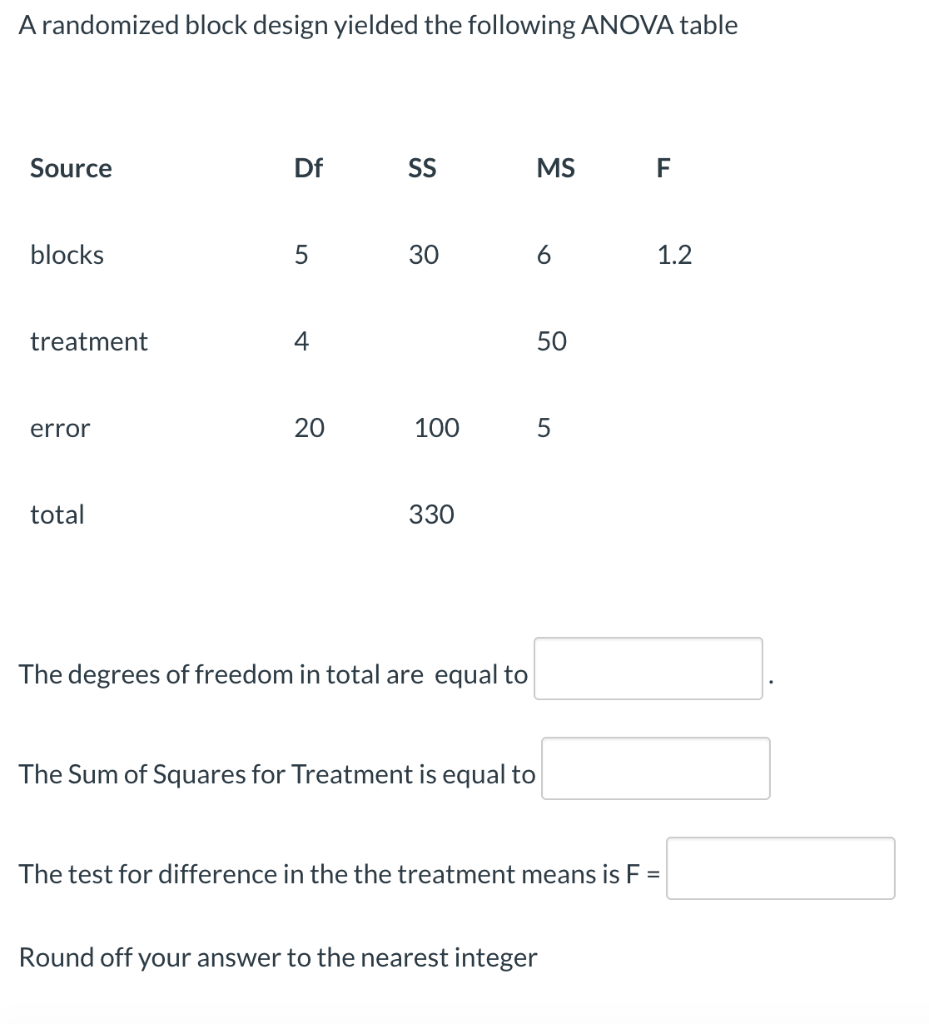
Task: Click the Df column header
Action: tap(307, 168)
